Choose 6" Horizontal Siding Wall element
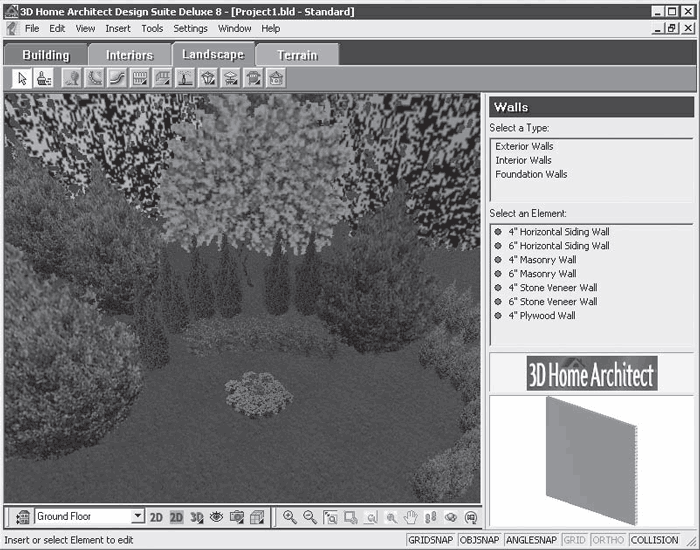 (x=552, y=246)
